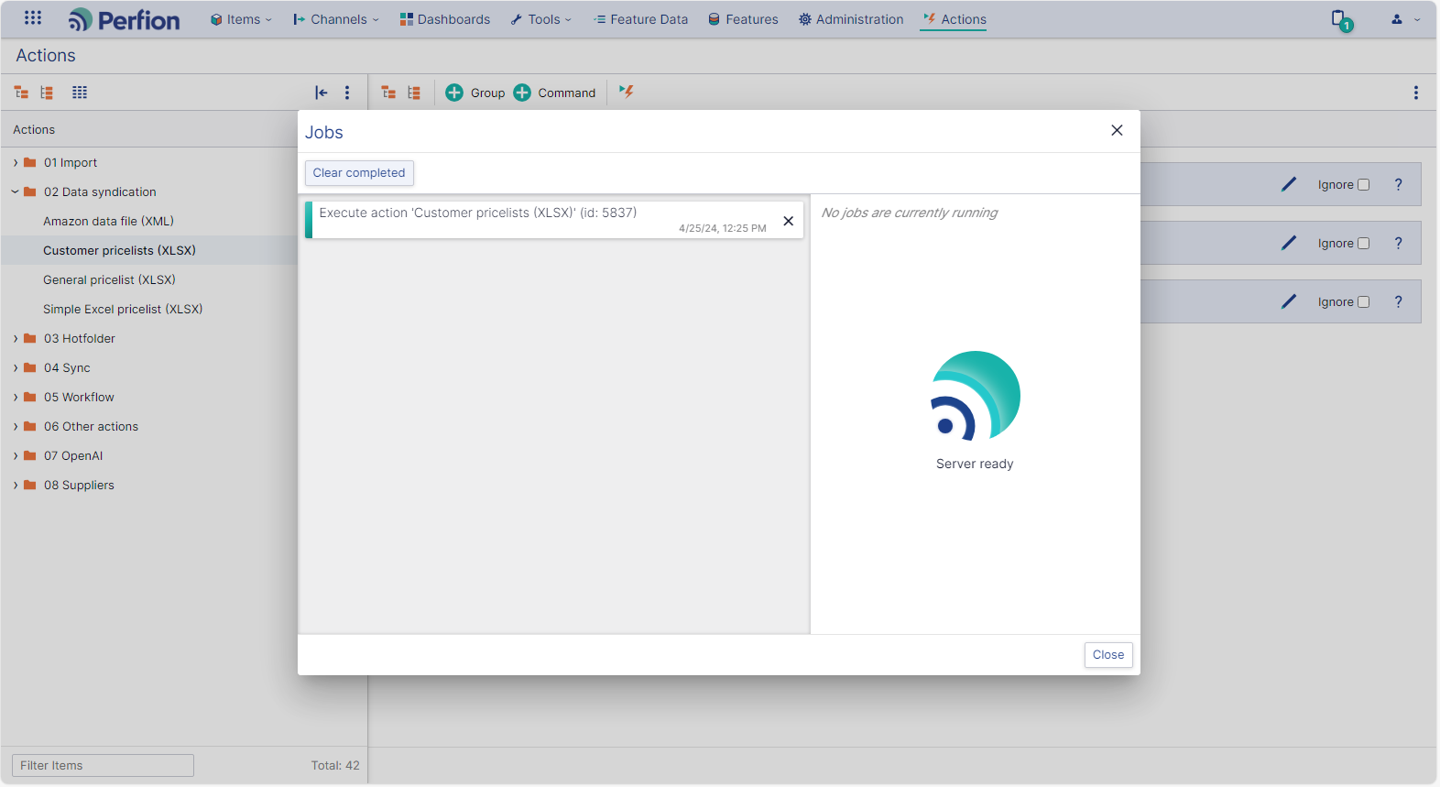Open Administration
This screenshot has width=1440, height=787.
pyautogui.click(x=851, y=19)
